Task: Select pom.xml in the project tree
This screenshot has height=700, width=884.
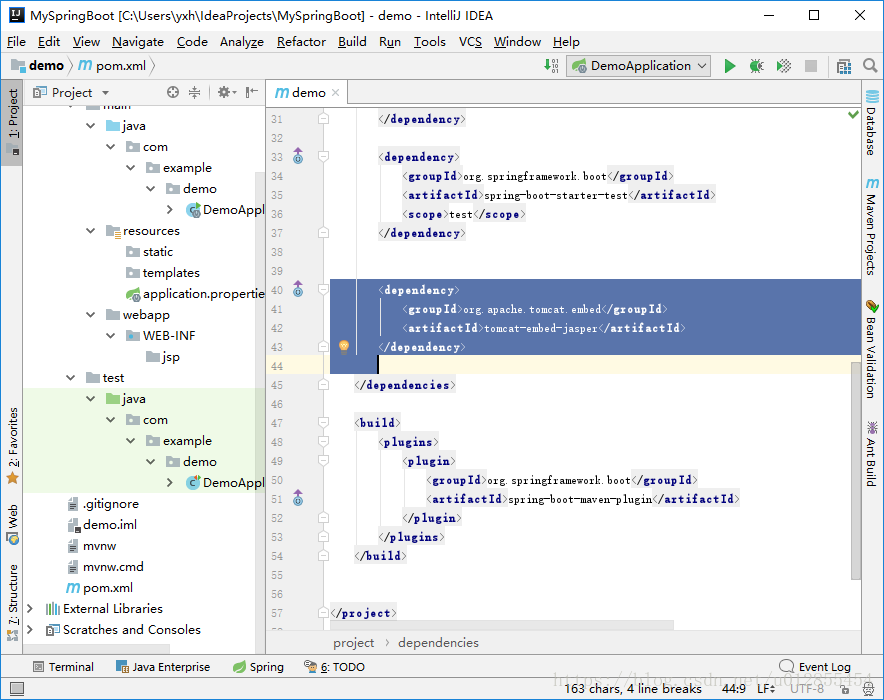Action: [99, 588]
